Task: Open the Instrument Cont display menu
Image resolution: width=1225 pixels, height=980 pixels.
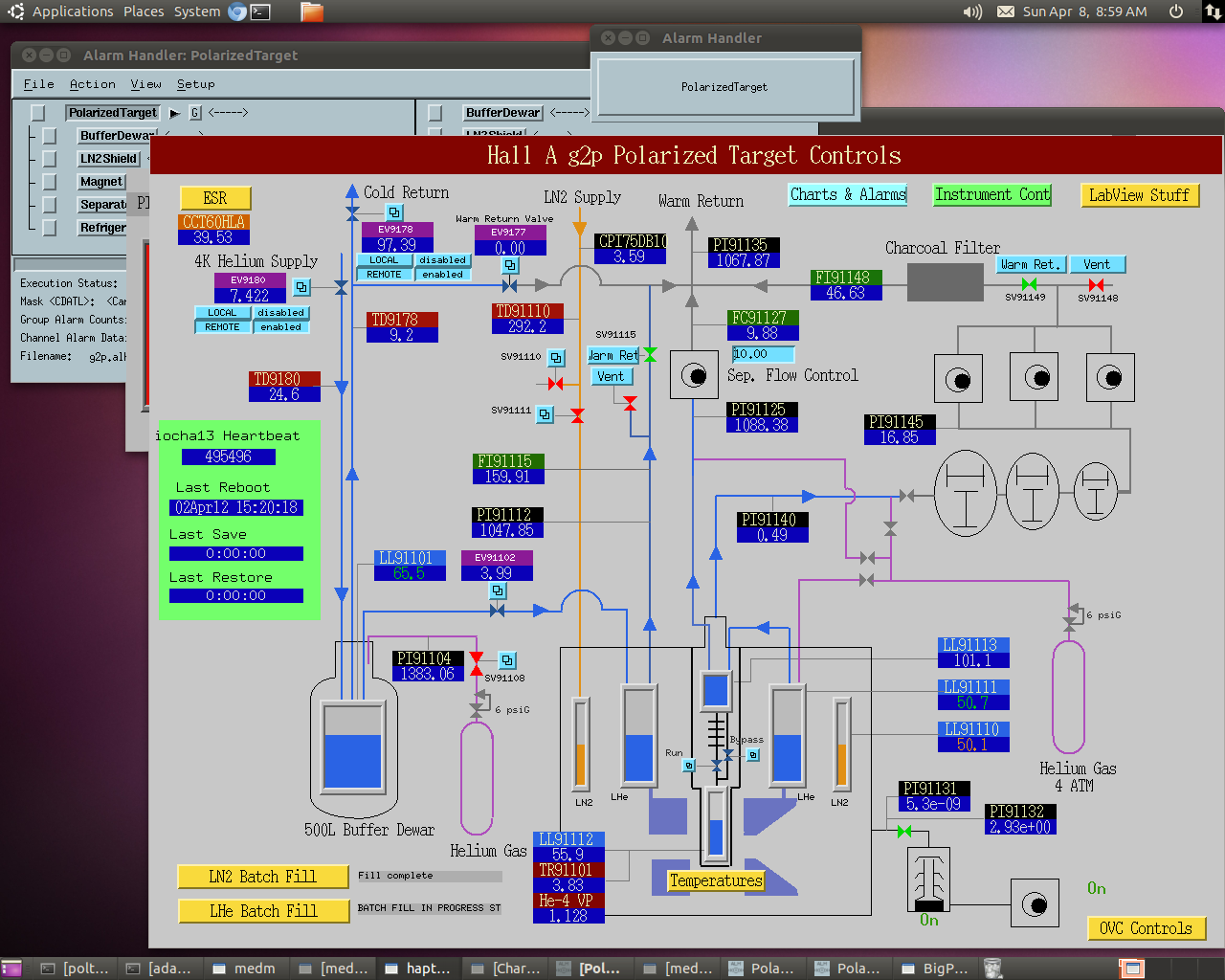Action: pos(992,194)
